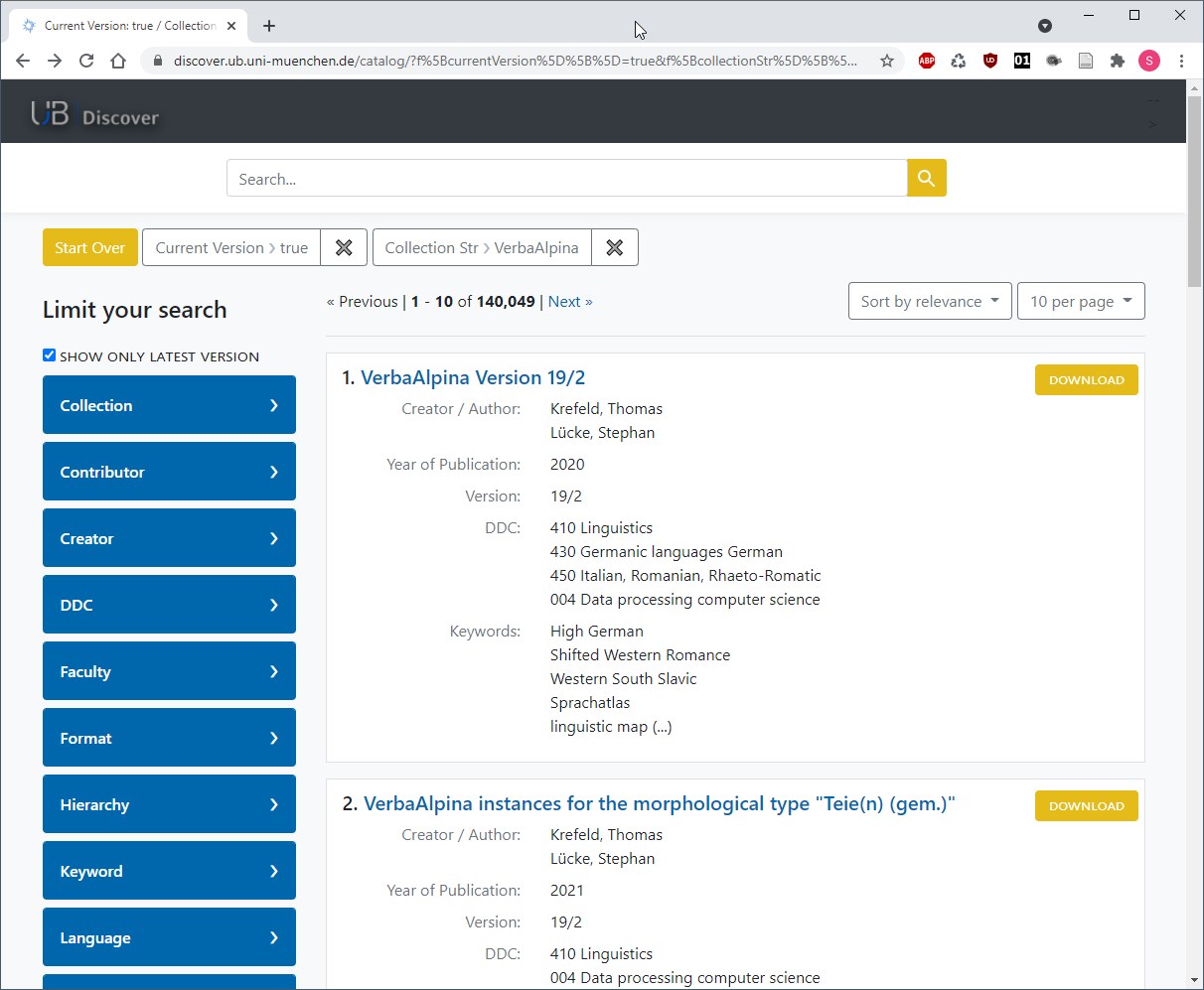
Task: Bookmark this page with the star icon
Action: click(887, 61)
